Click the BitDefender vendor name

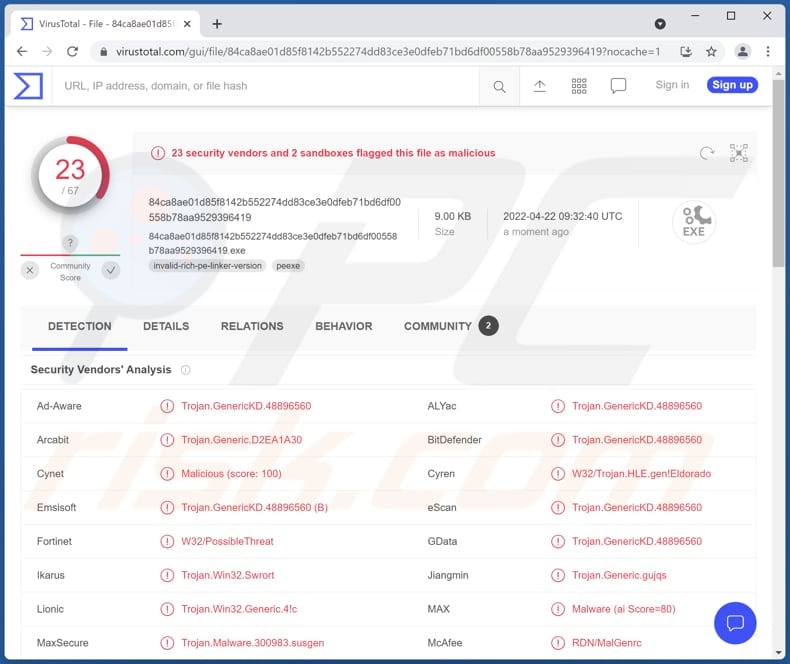pyautogui.click(x=454, y=440)
